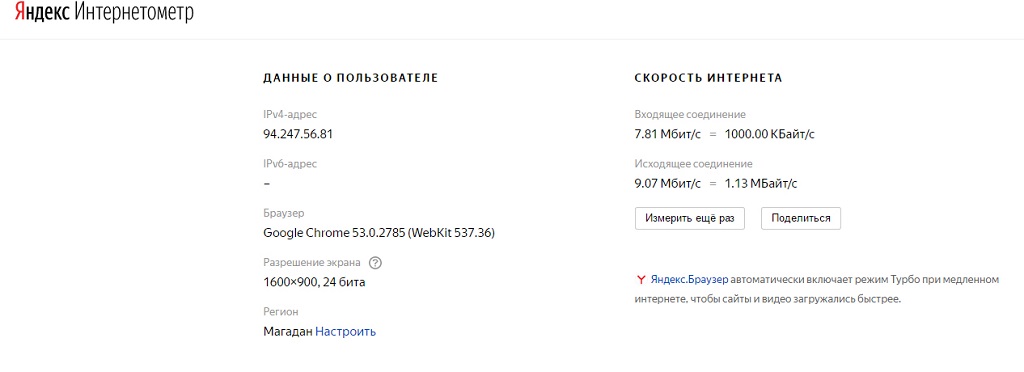Click the Регион label
Image resolution: width=1024 pixels, height=372 pixels.
click(x=281, y=312)
